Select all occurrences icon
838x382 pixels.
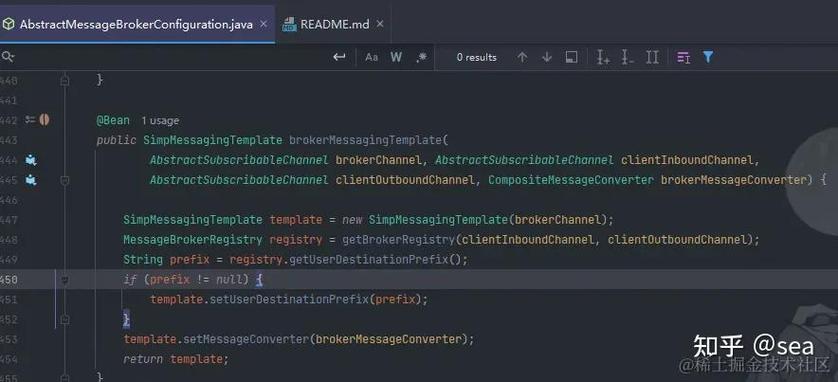pos(652,57)
